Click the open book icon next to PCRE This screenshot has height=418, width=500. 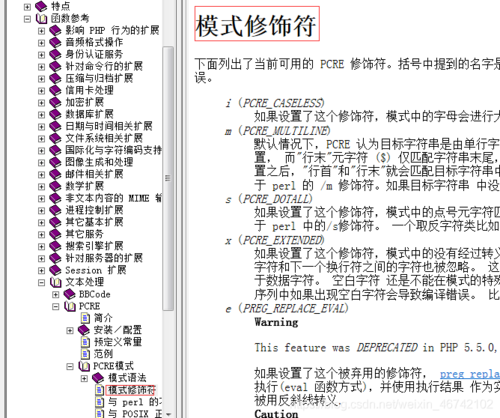pos(69,306)
